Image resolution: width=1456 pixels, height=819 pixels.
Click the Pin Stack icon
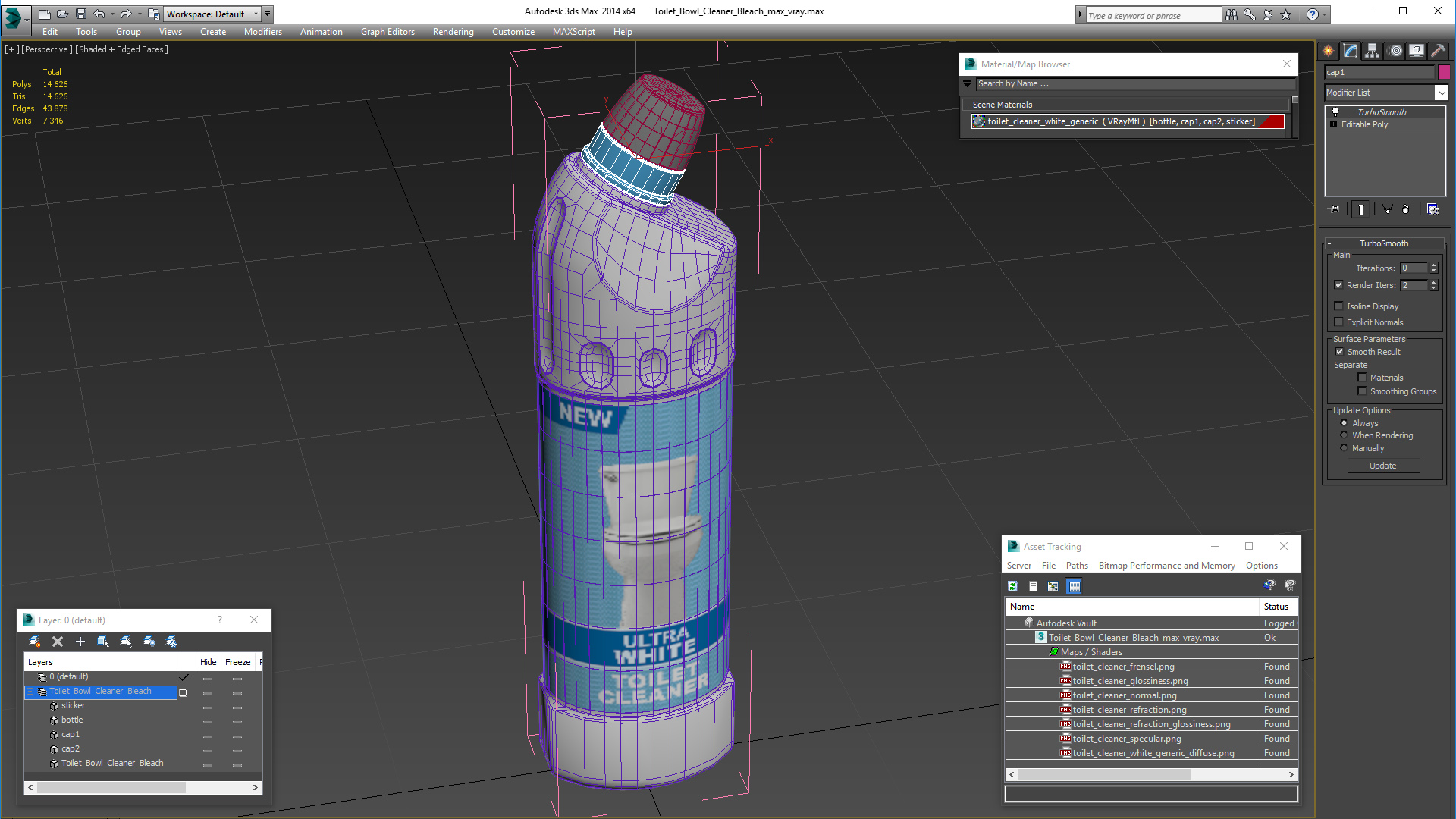(x=1335, y=209)
